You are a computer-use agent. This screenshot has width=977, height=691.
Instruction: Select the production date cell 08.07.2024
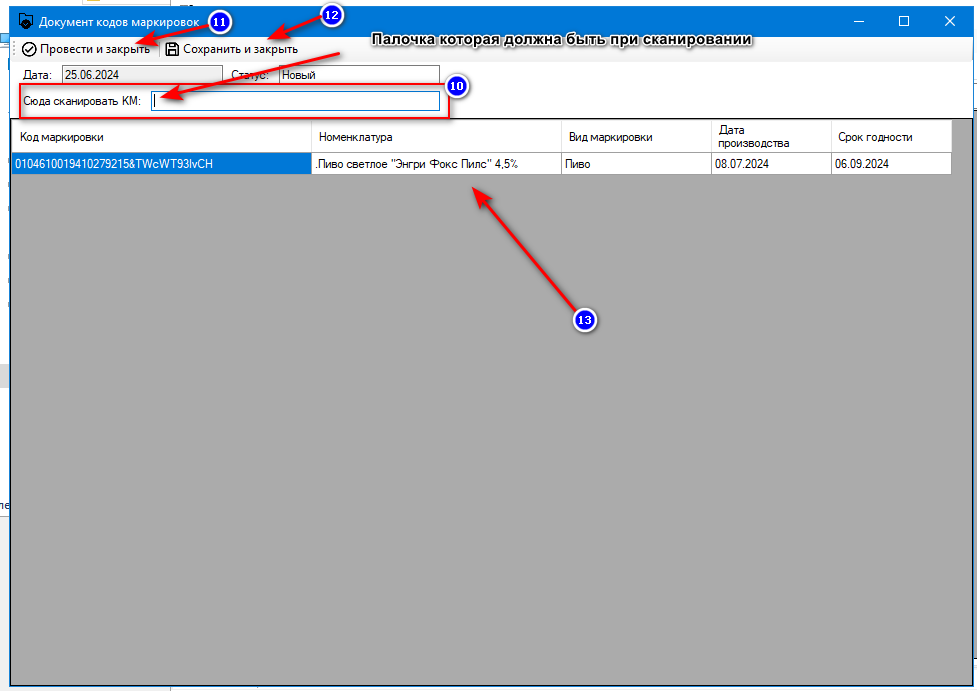click(770, 164)
